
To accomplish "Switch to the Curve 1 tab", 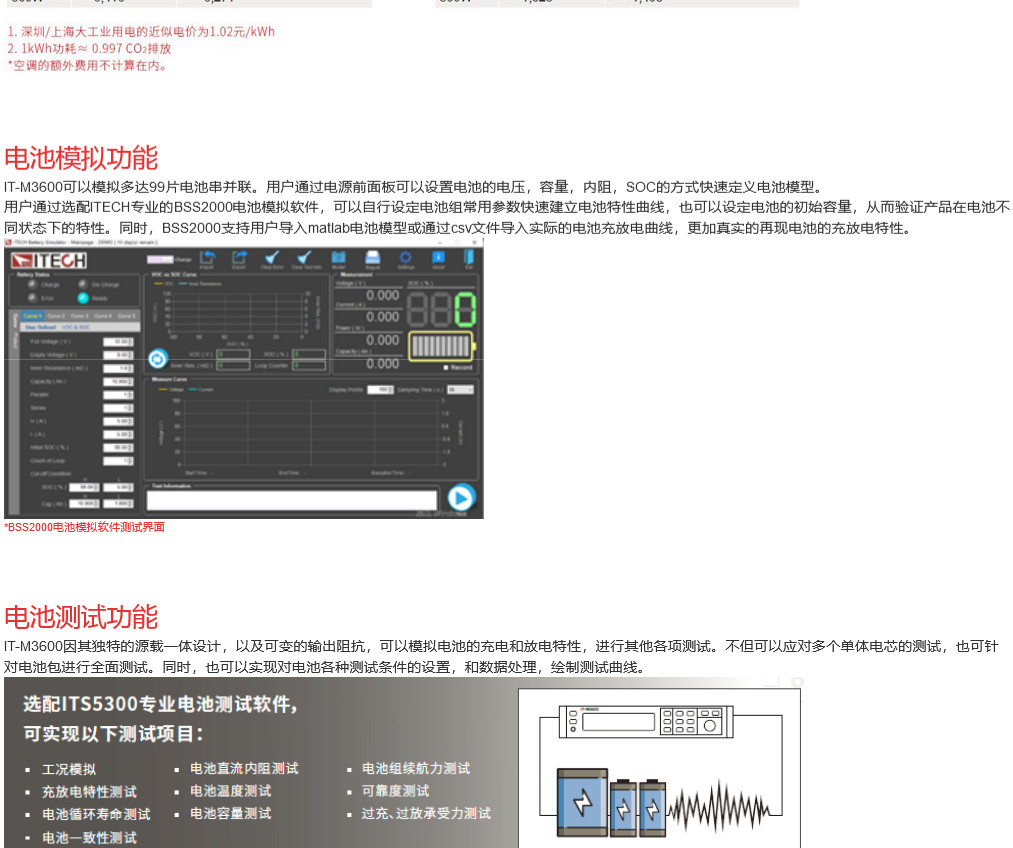I will [x=33, y=316].
